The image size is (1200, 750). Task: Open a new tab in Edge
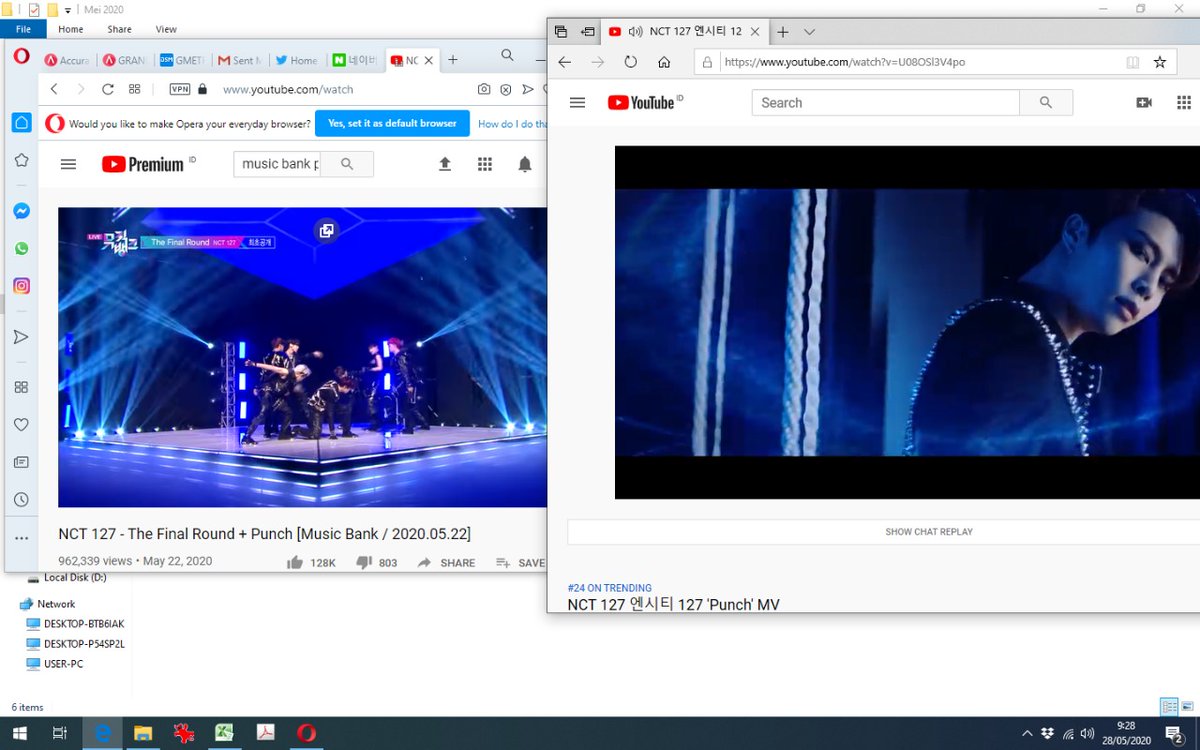(783, 32)
